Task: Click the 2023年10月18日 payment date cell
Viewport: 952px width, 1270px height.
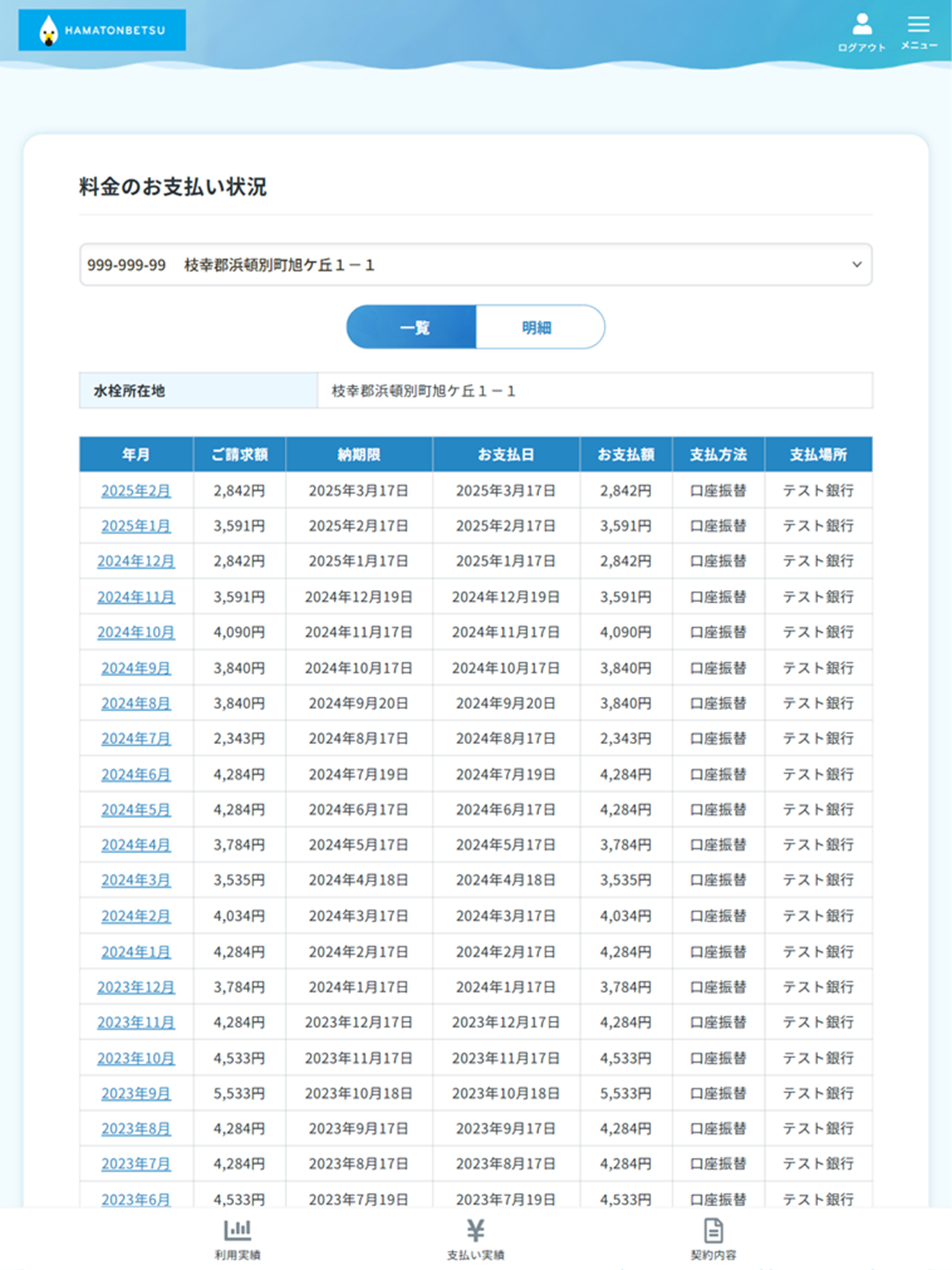Action: tap(506, 1093)
